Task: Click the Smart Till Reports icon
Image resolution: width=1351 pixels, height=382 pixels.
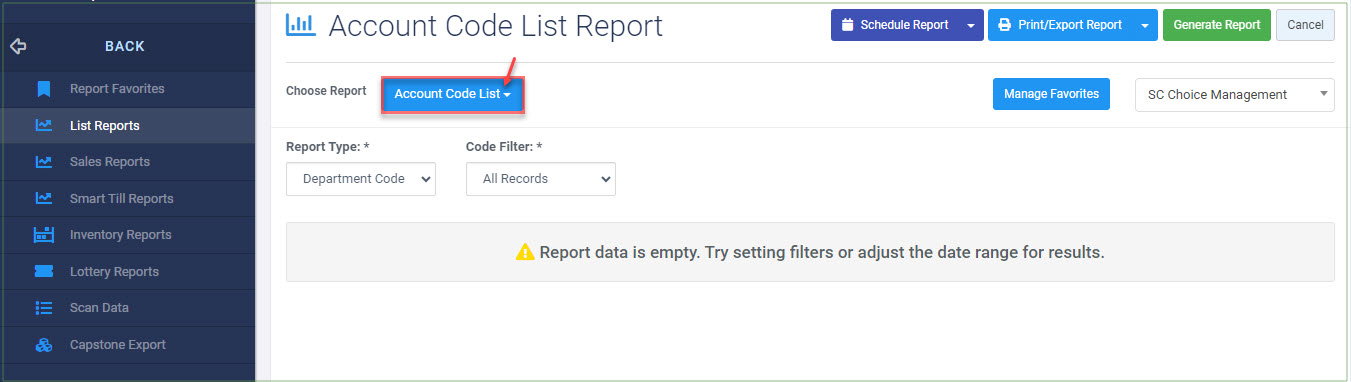Action: 43,199
